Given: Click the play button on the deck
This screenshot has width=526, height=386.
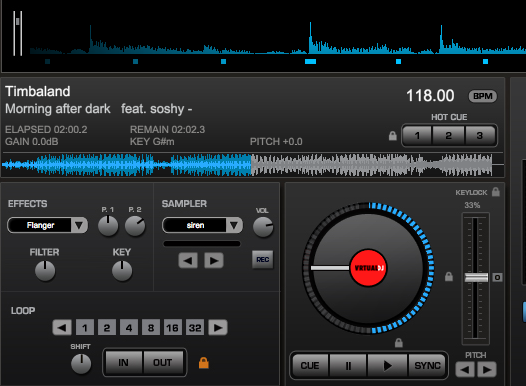Looking at the screenshot, I should click(x=387, y=365).
